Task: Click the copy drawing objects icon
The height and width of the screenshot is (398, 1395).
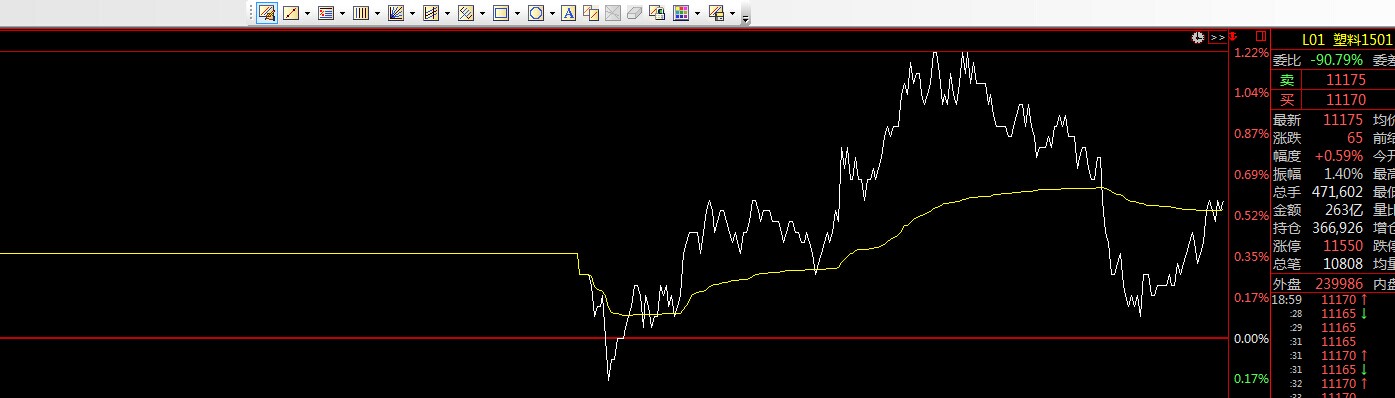Action: [590, 13]
